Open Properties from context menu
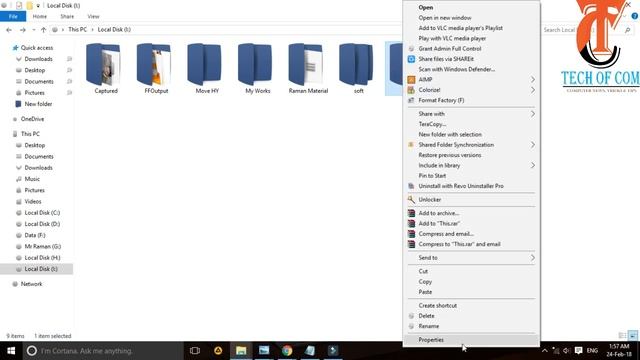The image size is (640, 360). click(x=471, y=340)
